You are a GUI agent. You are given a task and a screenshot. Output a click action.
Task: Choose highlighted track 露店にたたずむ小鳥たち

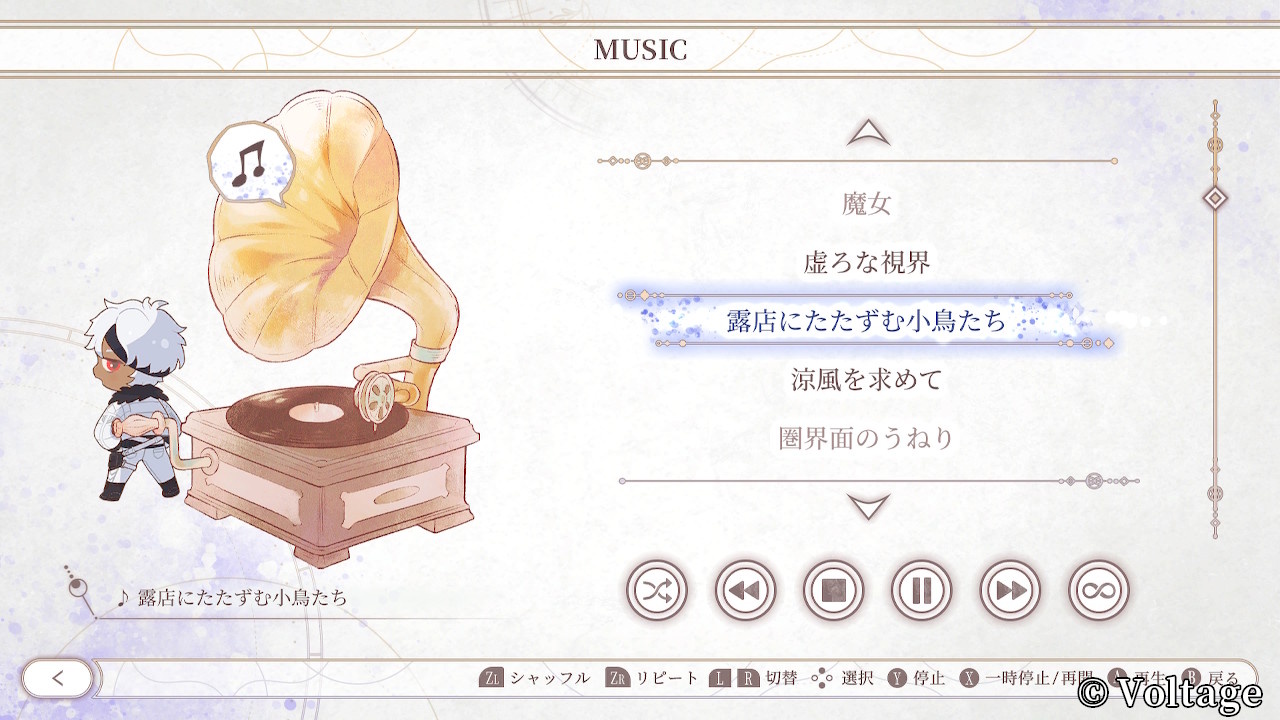pos(866,321)
